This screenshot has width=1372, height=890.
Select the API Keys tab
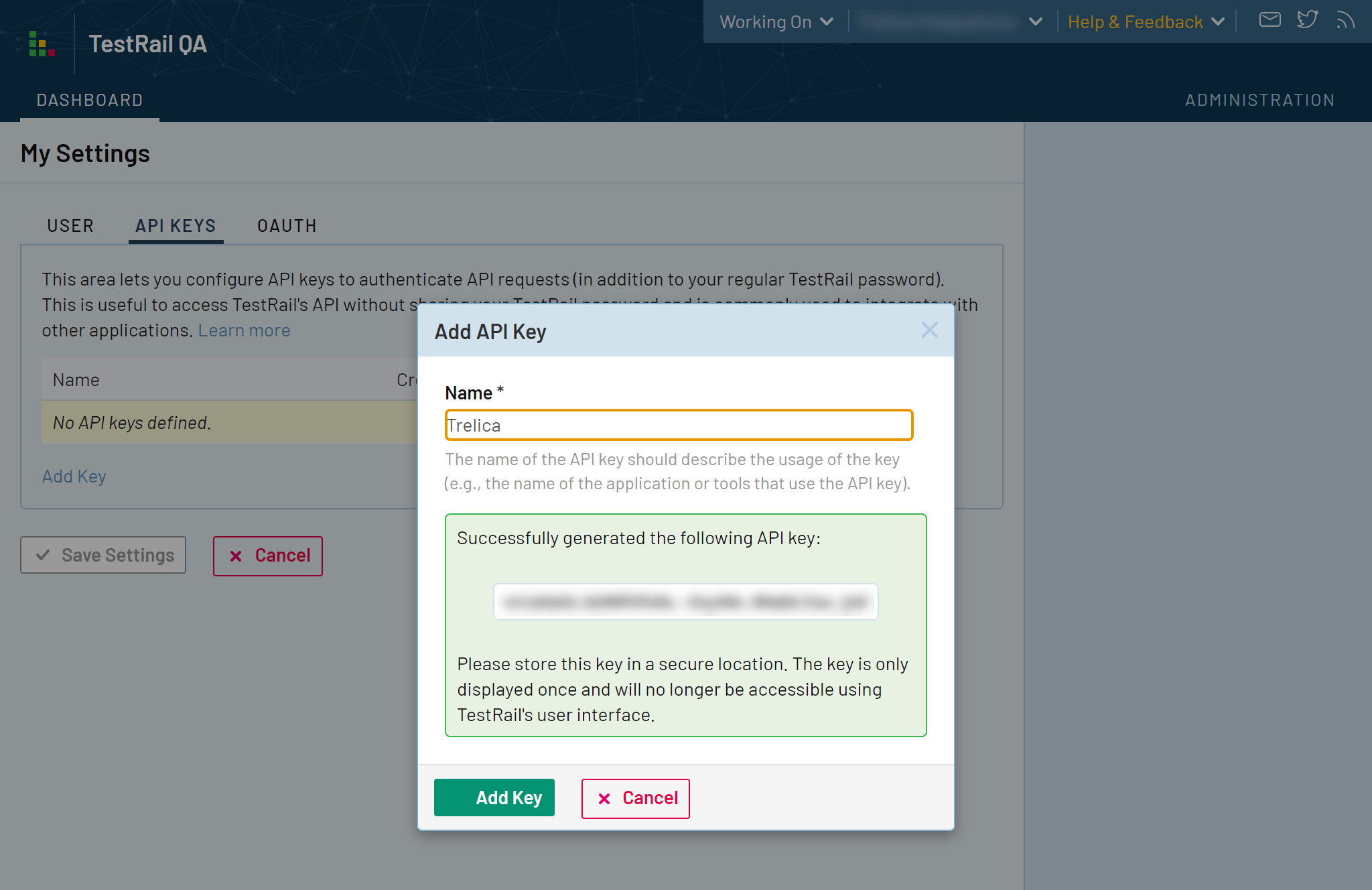tap(176, 226)
